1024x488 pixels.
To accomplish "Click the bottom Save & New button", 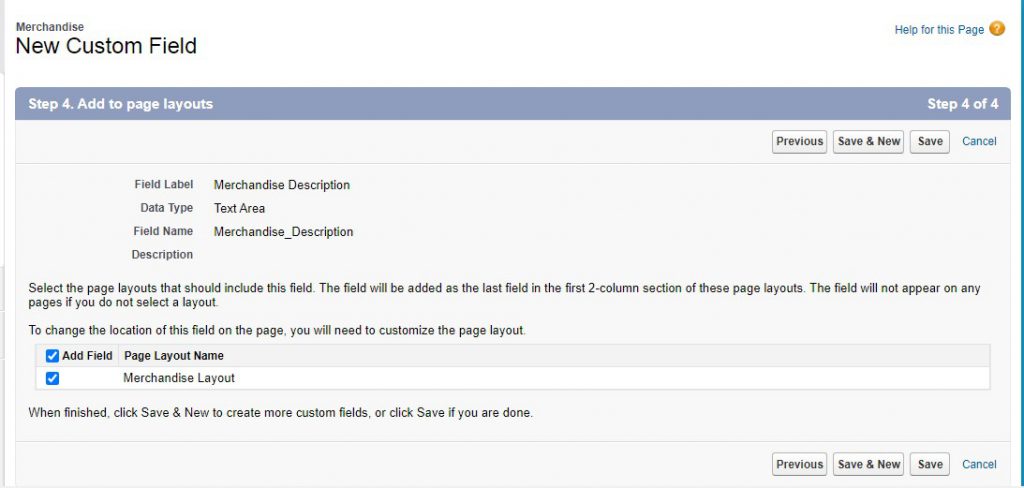I will tap(869, 464).
